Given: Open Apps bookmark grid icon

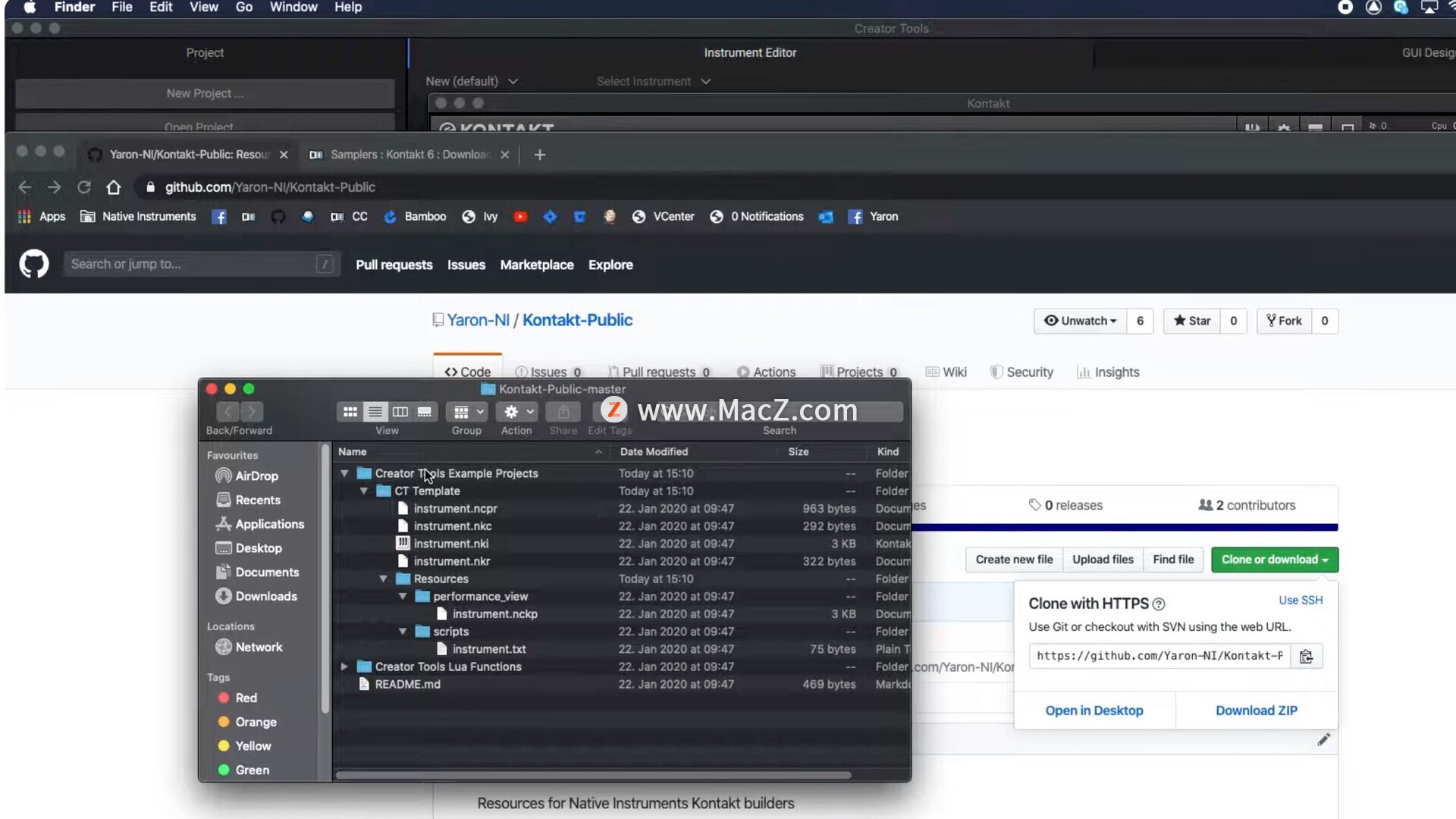Looking at the screenshot, I should 24,217.
